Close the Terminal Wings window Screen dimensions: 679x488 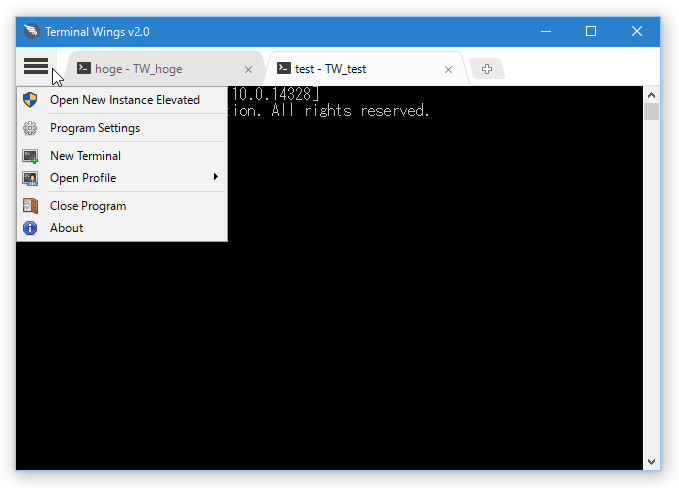pos(637,32)
